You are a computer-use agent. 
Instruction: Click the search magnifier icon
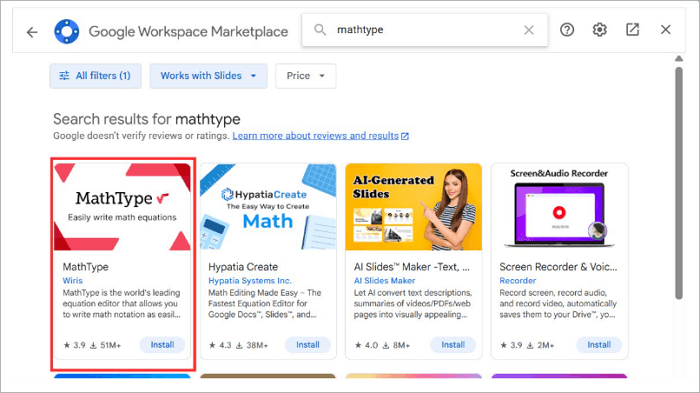(320, 30)
